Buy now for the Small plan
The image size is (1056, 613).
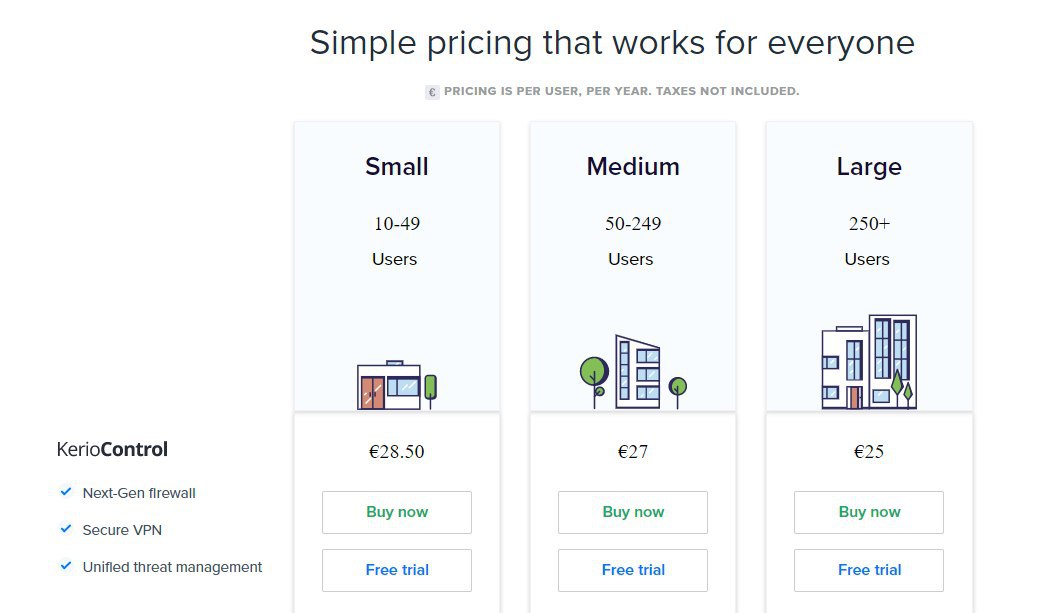pyautogui.click(x=397, y=513)
